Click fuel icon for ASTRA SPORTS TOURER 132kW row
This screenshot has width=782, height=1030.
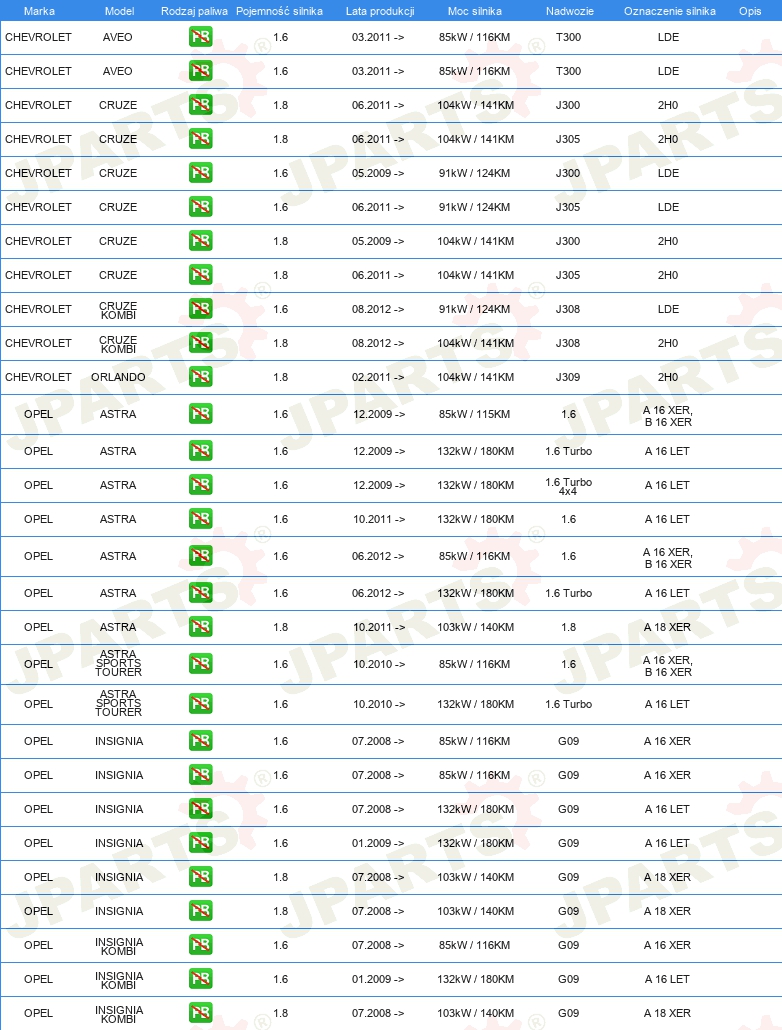200,704
